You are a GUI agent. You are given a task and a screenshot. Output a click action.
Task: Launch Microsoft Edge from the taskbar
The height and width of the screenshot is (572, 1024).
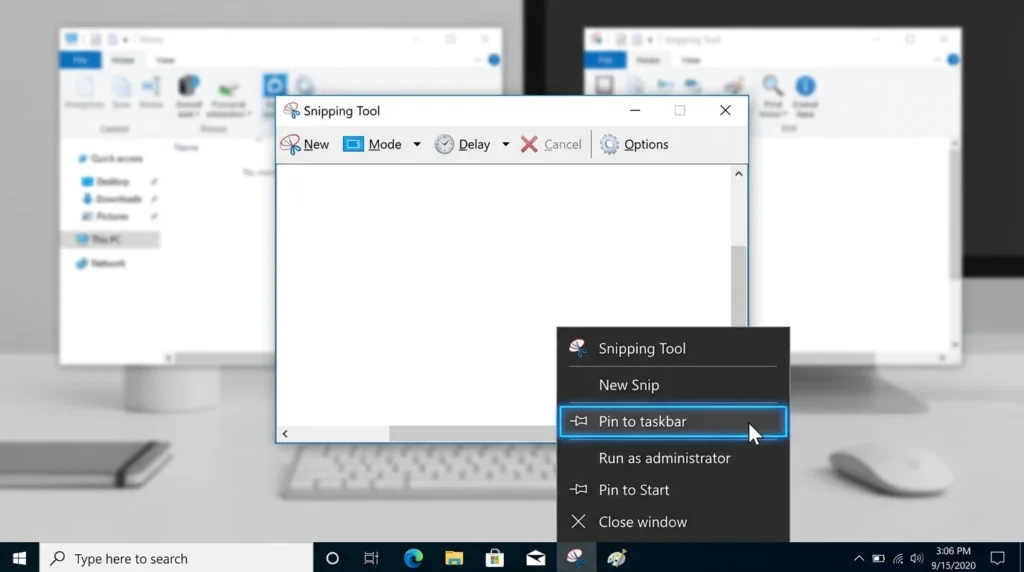pyautogui.click(x=413, y=558)
